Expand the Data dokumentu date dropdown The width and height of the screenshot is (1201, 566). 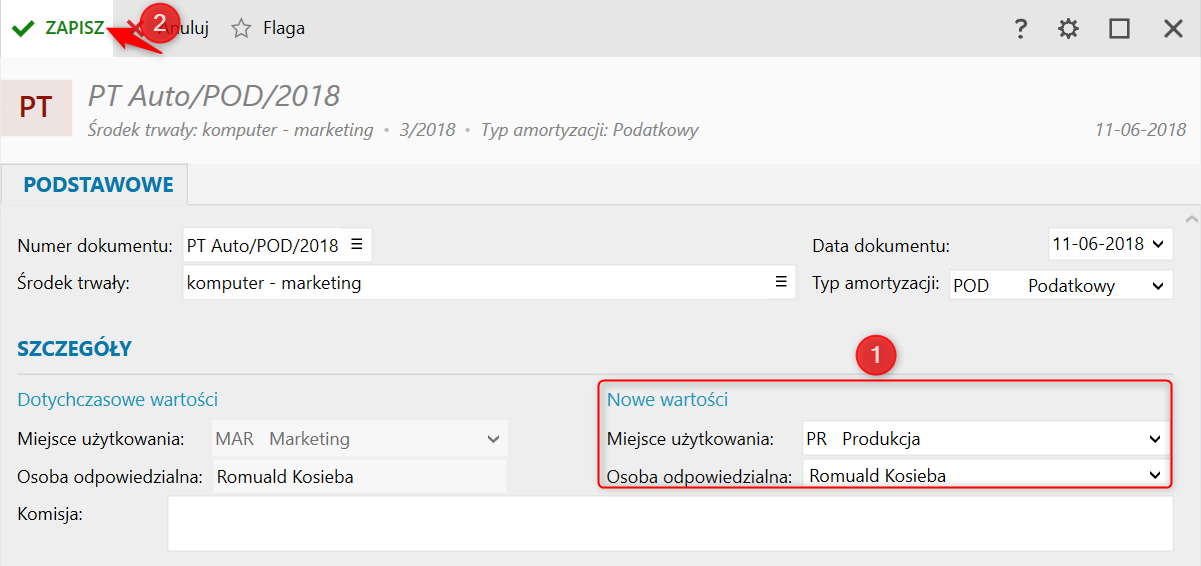click(1158, 244)
